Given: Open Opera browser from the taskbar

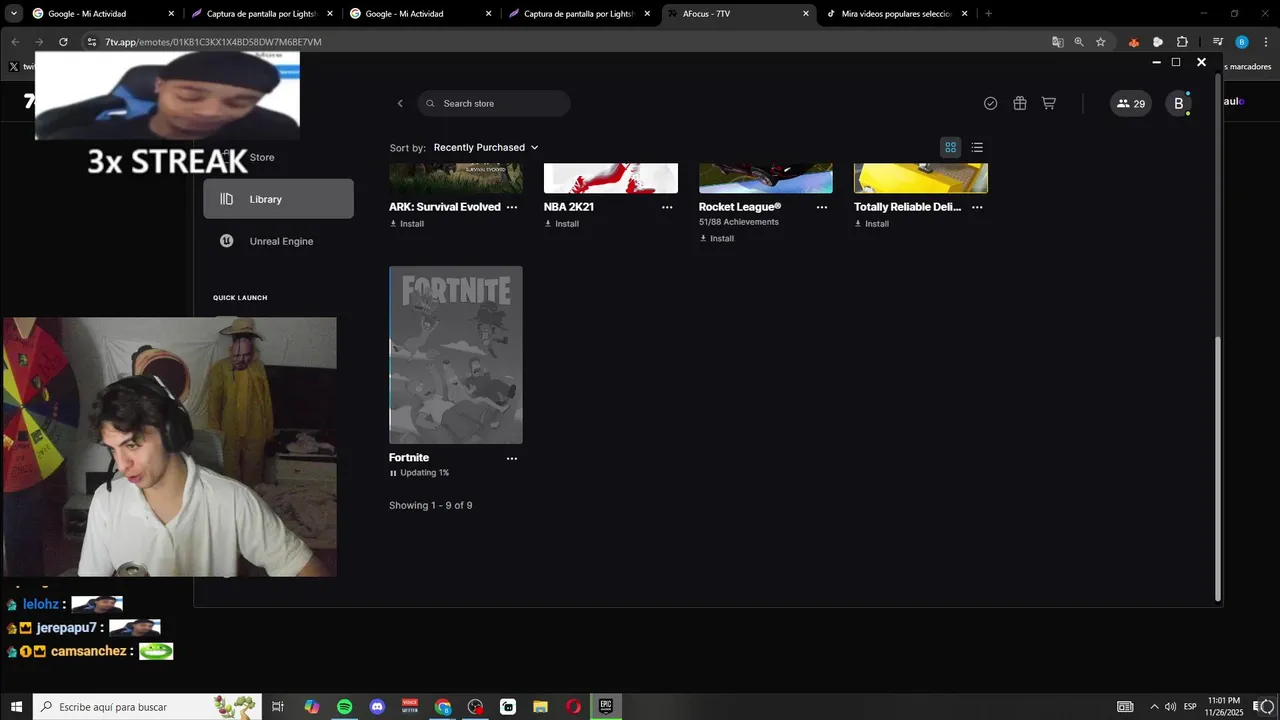Looking at the screenshot, I should point(573,707).
